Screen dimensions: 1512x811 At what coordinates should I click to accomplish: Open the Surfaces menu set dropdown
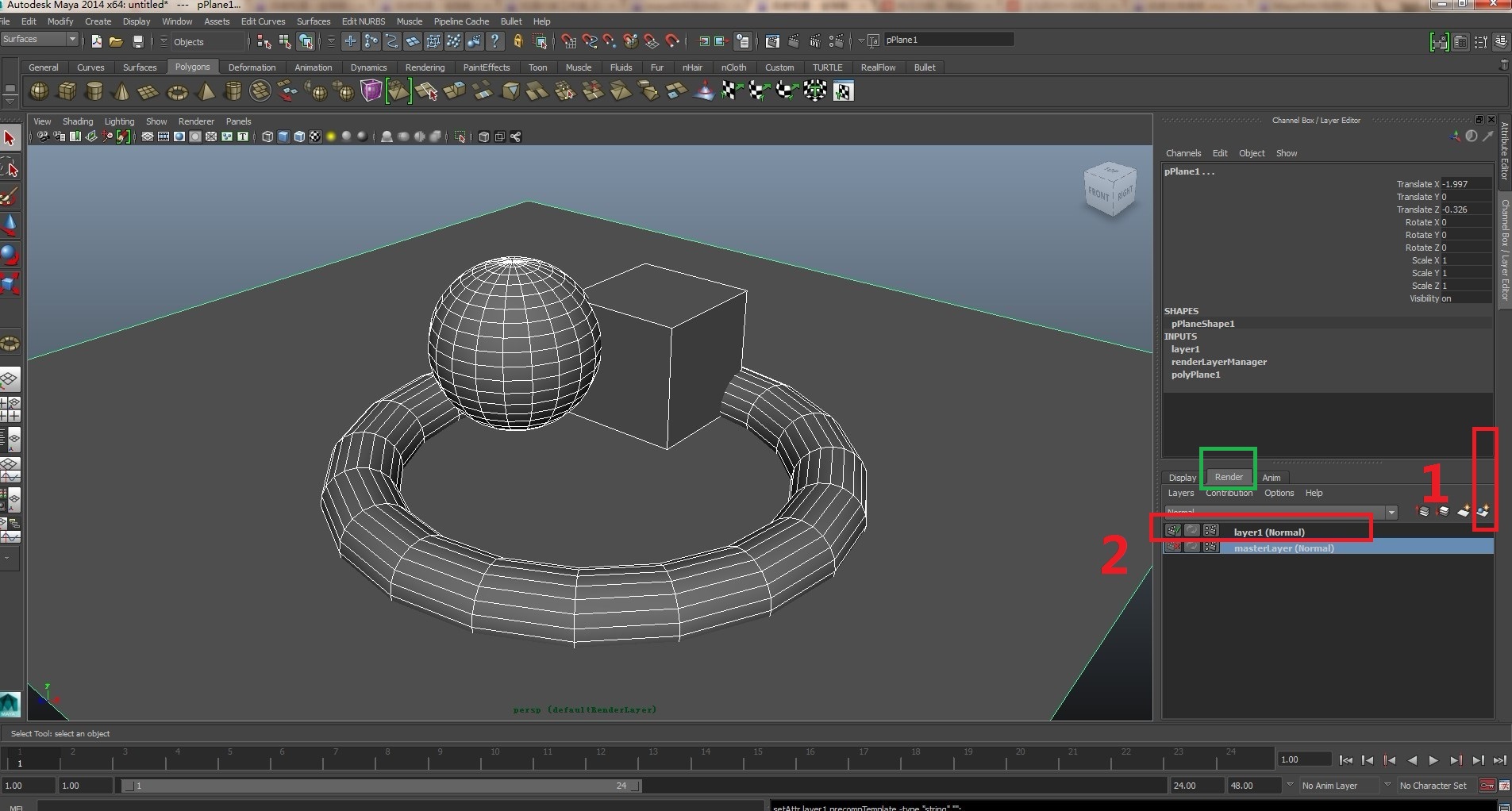(x=40, y=40)
